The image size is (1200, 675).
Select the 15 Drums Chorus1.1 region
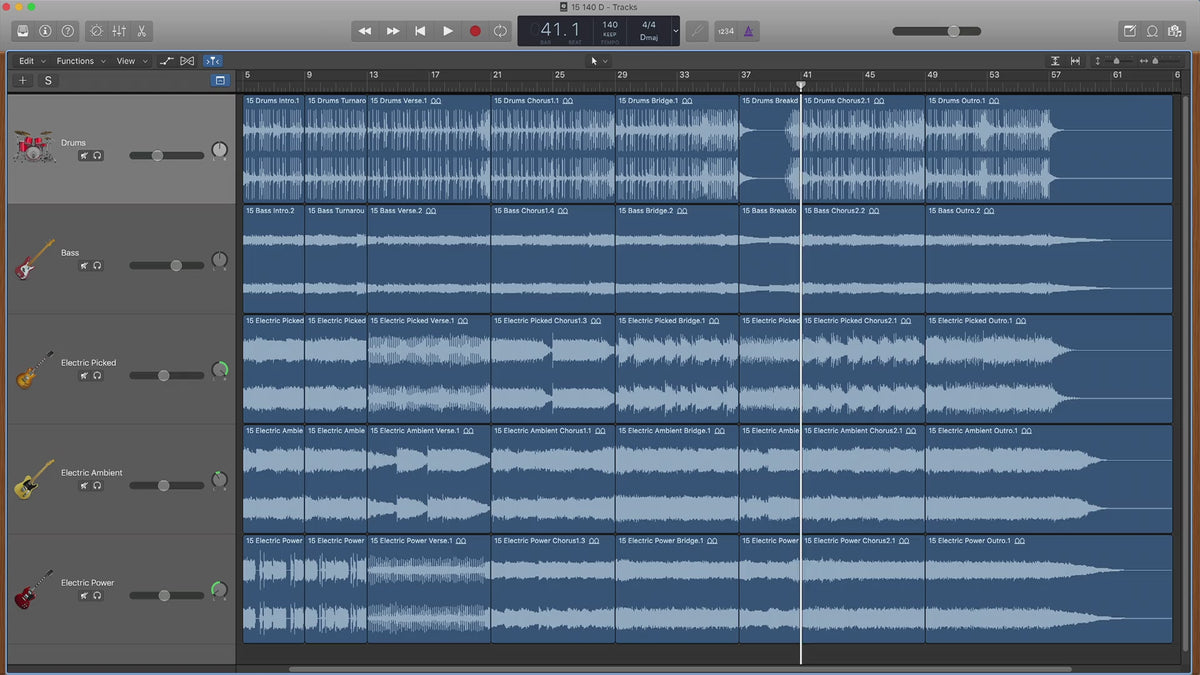[x=552, y=150]
